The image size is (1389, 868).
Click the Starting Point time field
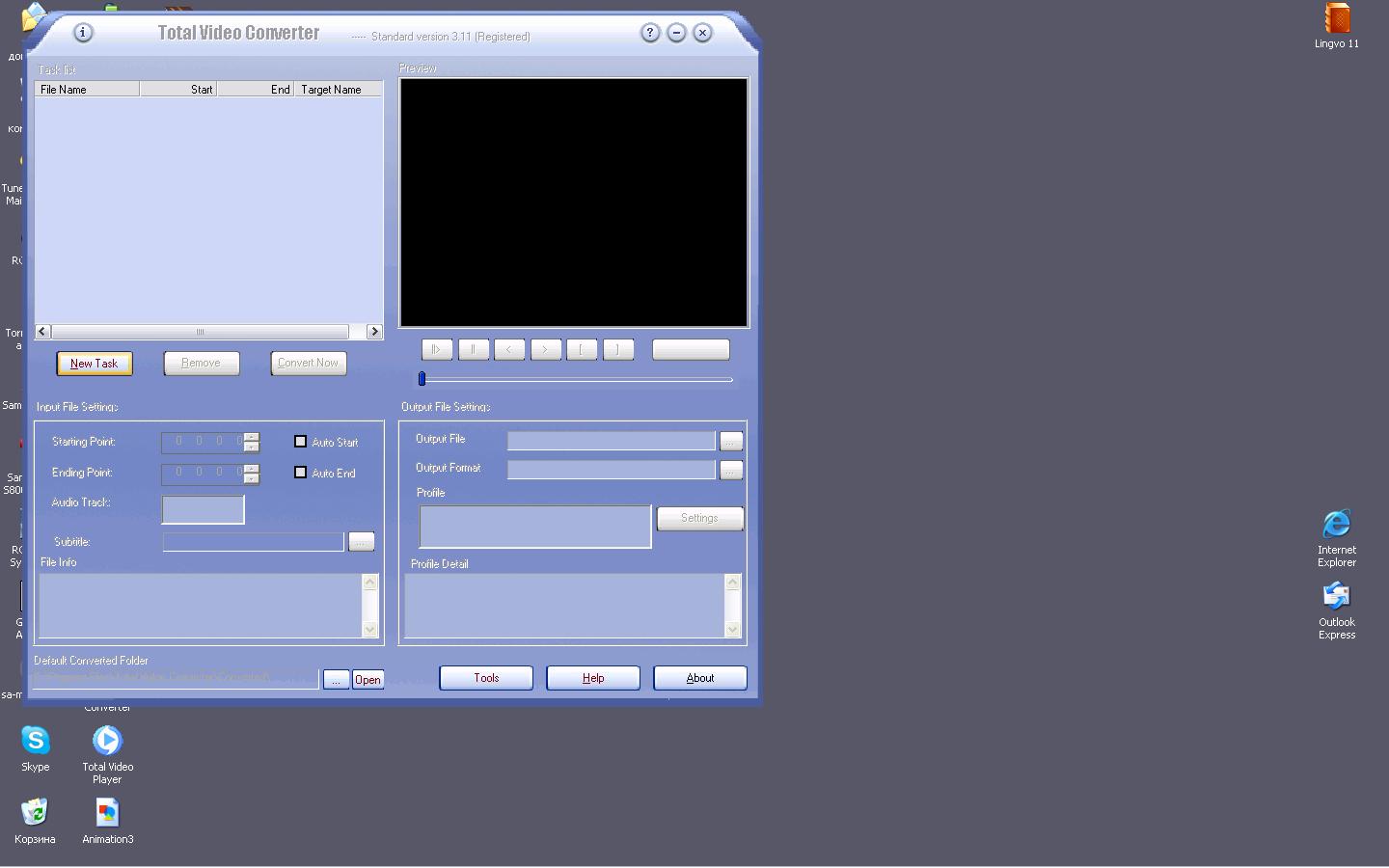click(204, 442)
